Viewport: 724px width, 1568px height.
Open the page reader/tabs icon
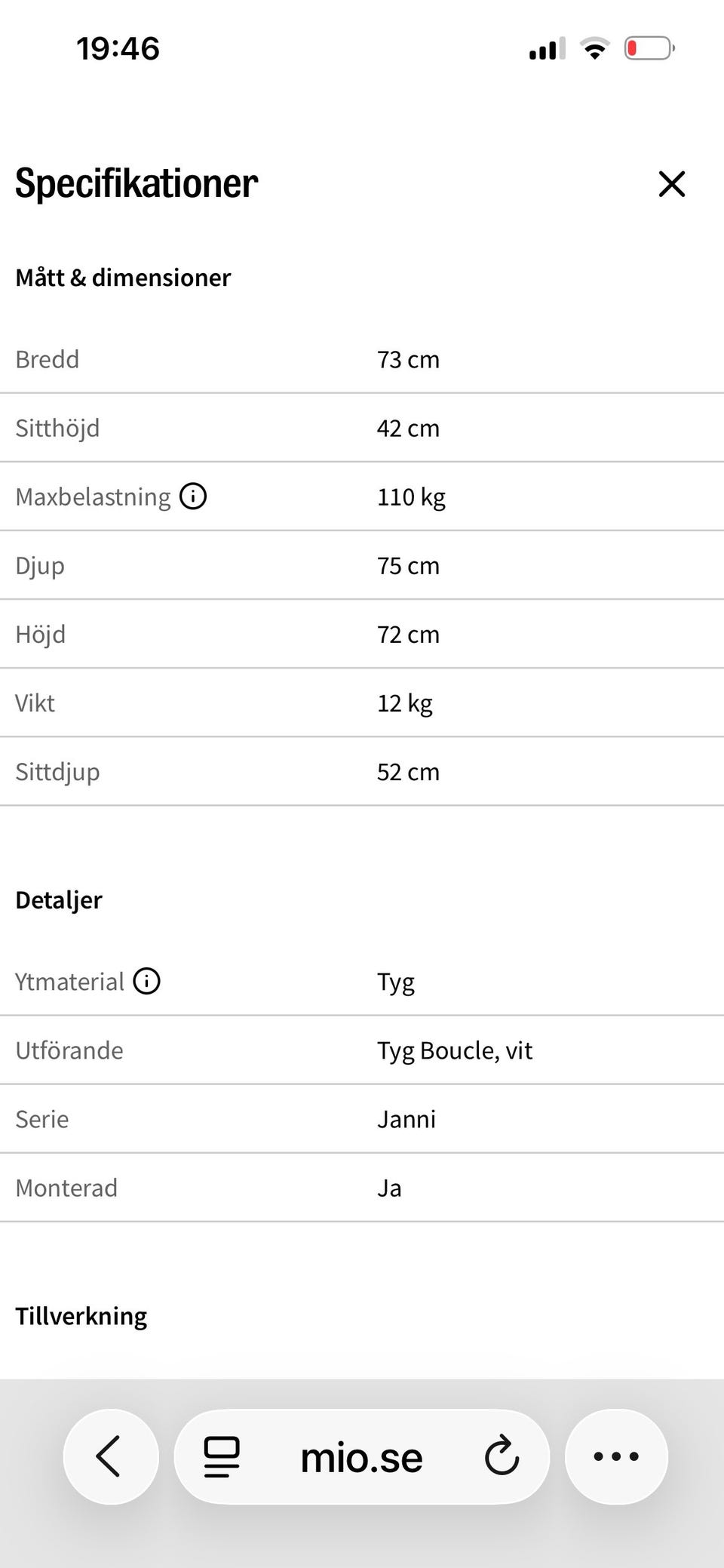[222, 1456]
